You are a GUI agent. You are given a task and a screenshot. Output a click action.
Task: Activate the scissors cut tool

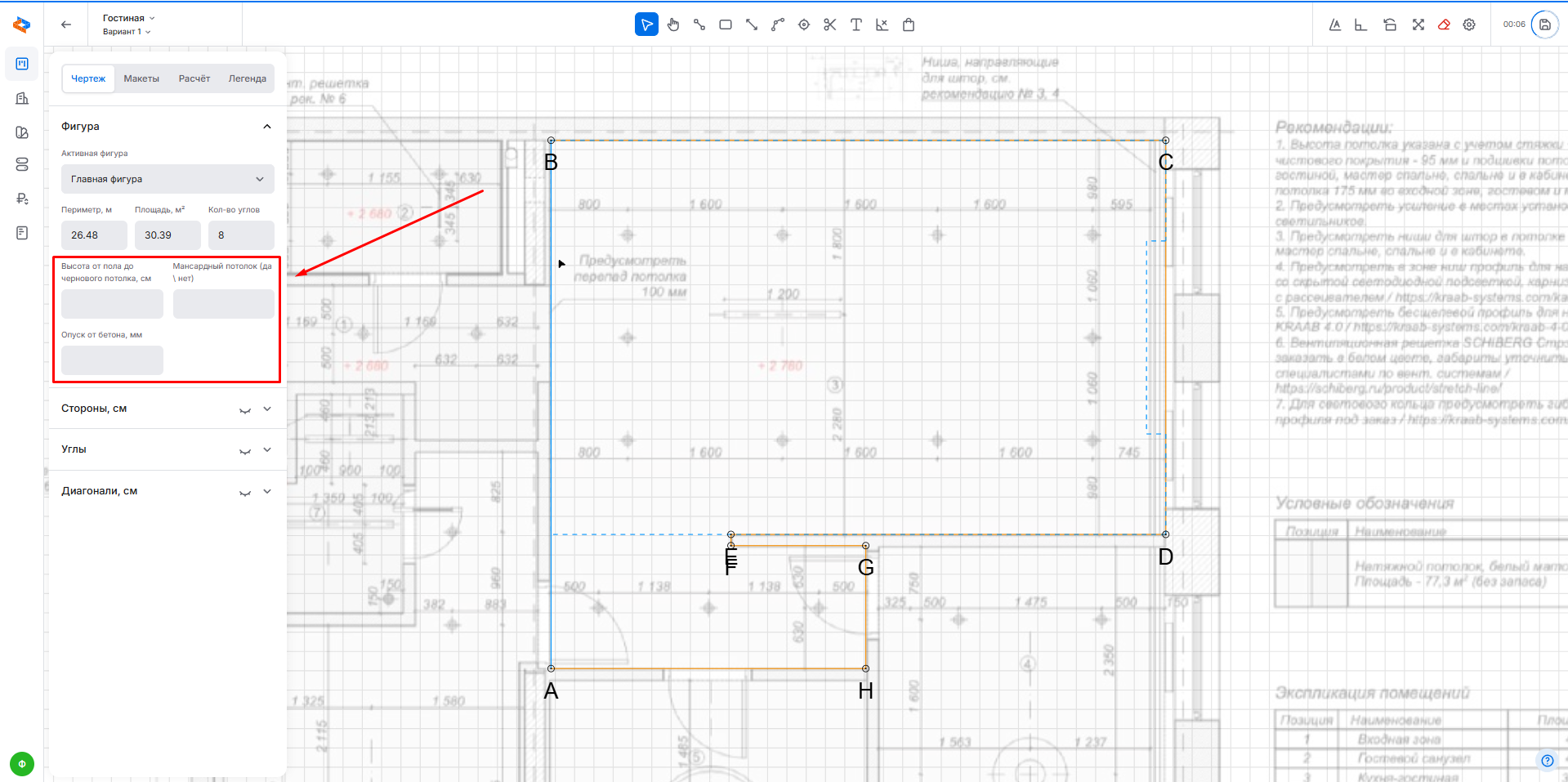coord(829,25)
